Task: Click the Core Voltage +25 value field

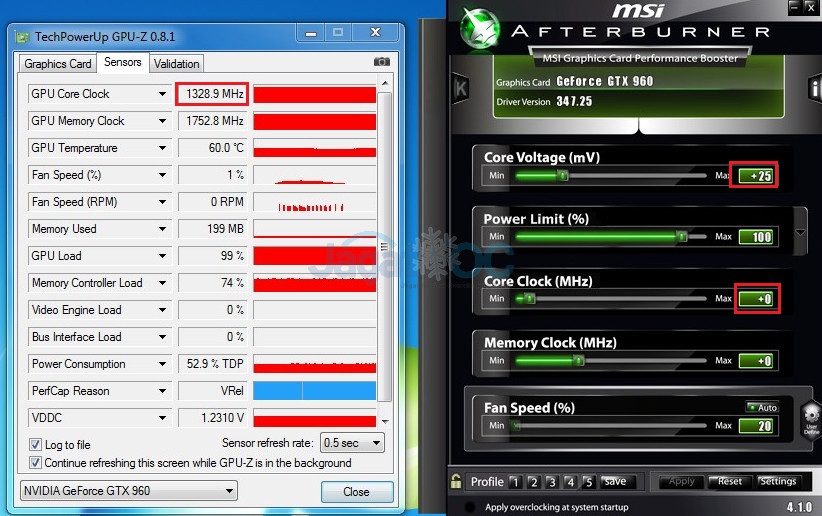Action: [x=755, y=176]
